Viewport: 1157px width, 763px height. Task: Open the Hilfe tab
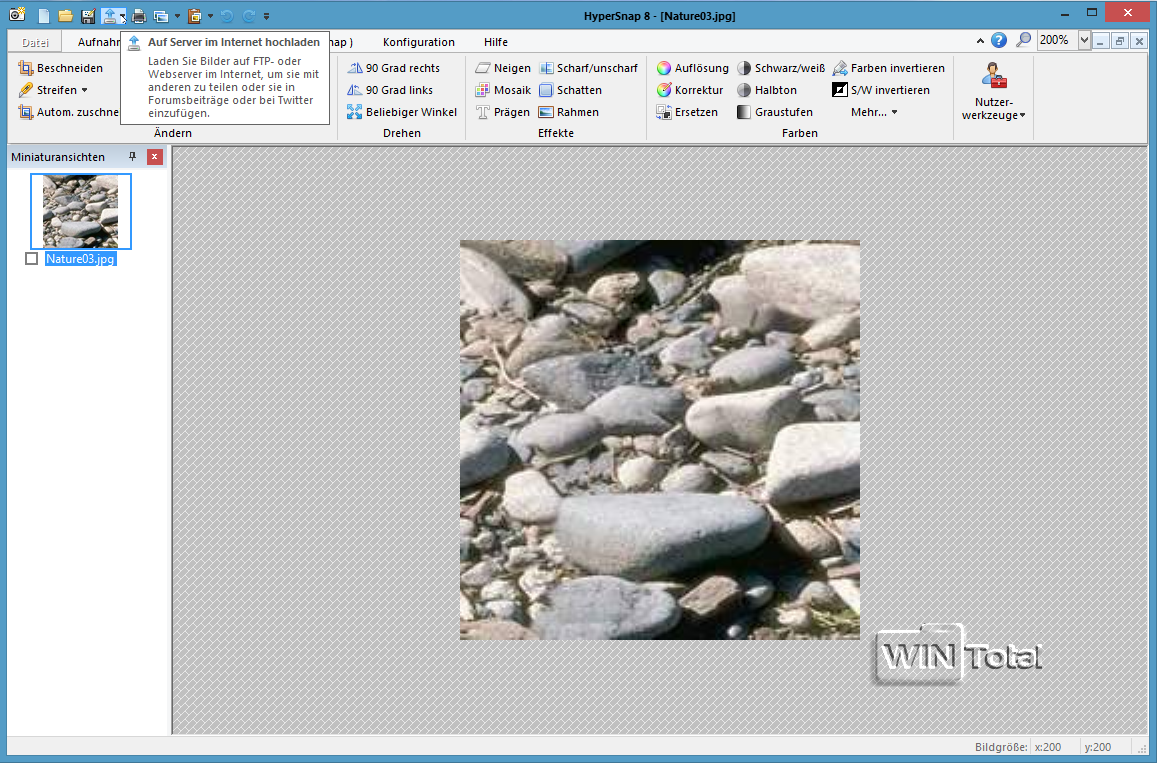[x=495, y=42]
